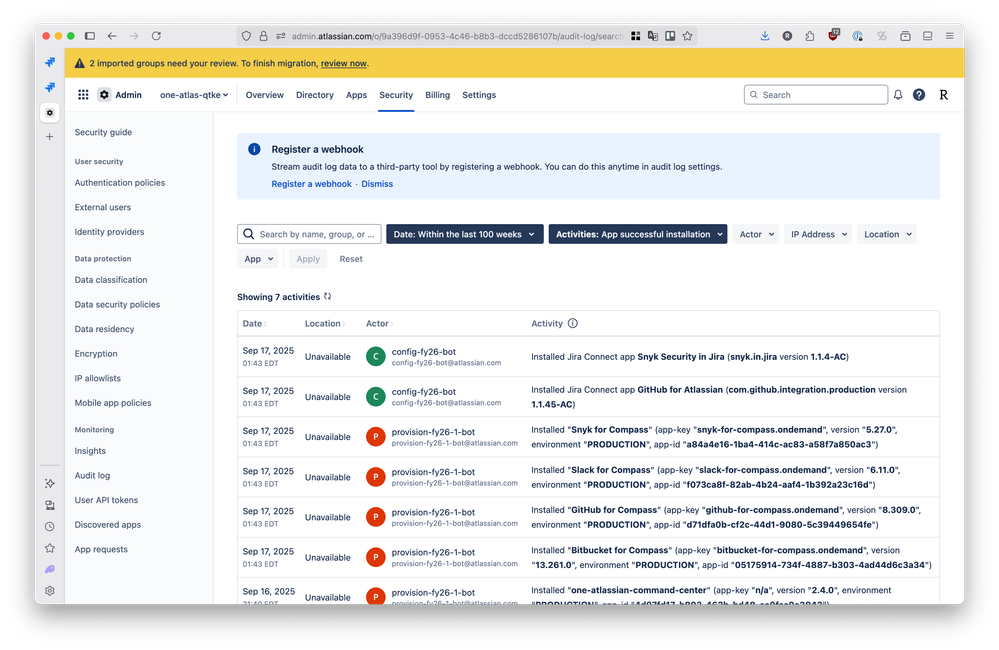This screenshot has height=650, width=999.
Task: Open the Date: Within the last 100 weeks filter
Action: [464, 234]
